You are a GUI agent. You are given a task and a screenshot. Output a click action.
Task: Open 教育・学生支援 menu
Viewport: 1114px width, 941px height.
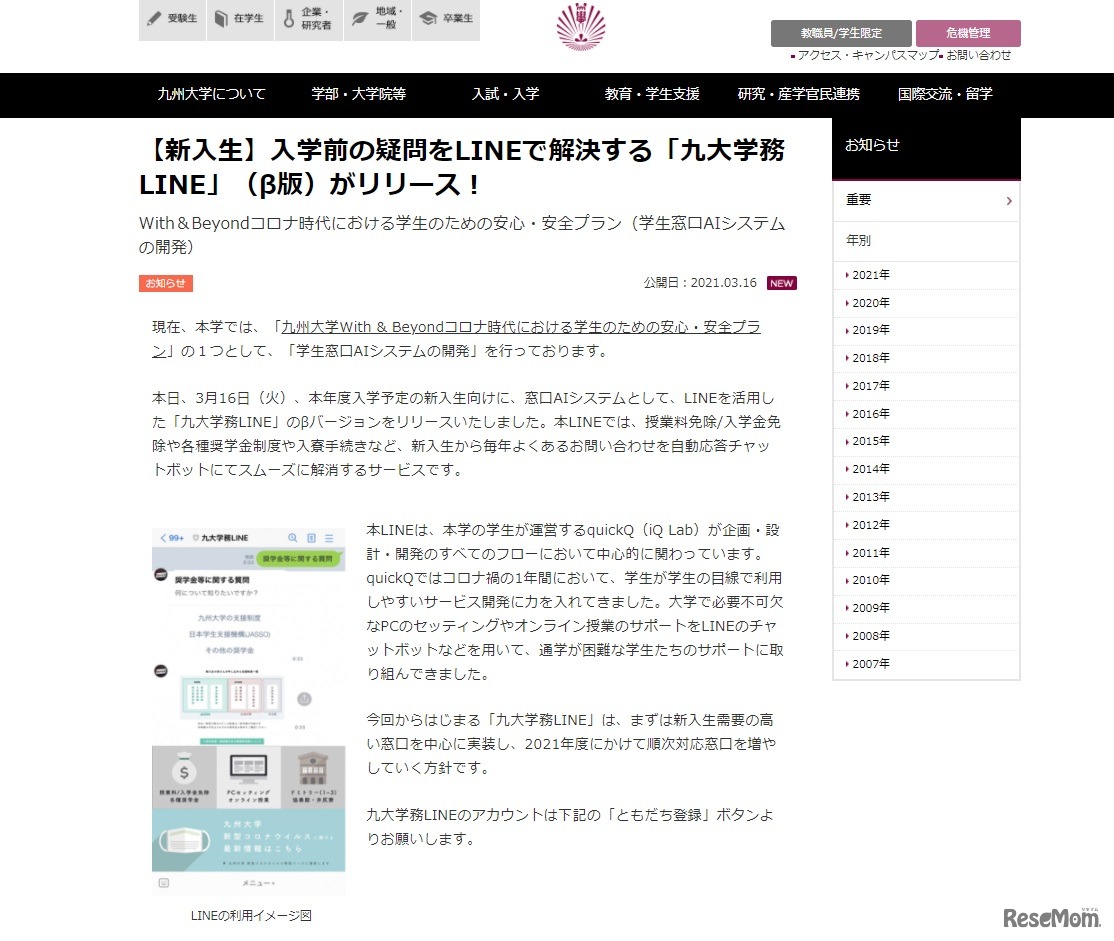tap(652, 94)
